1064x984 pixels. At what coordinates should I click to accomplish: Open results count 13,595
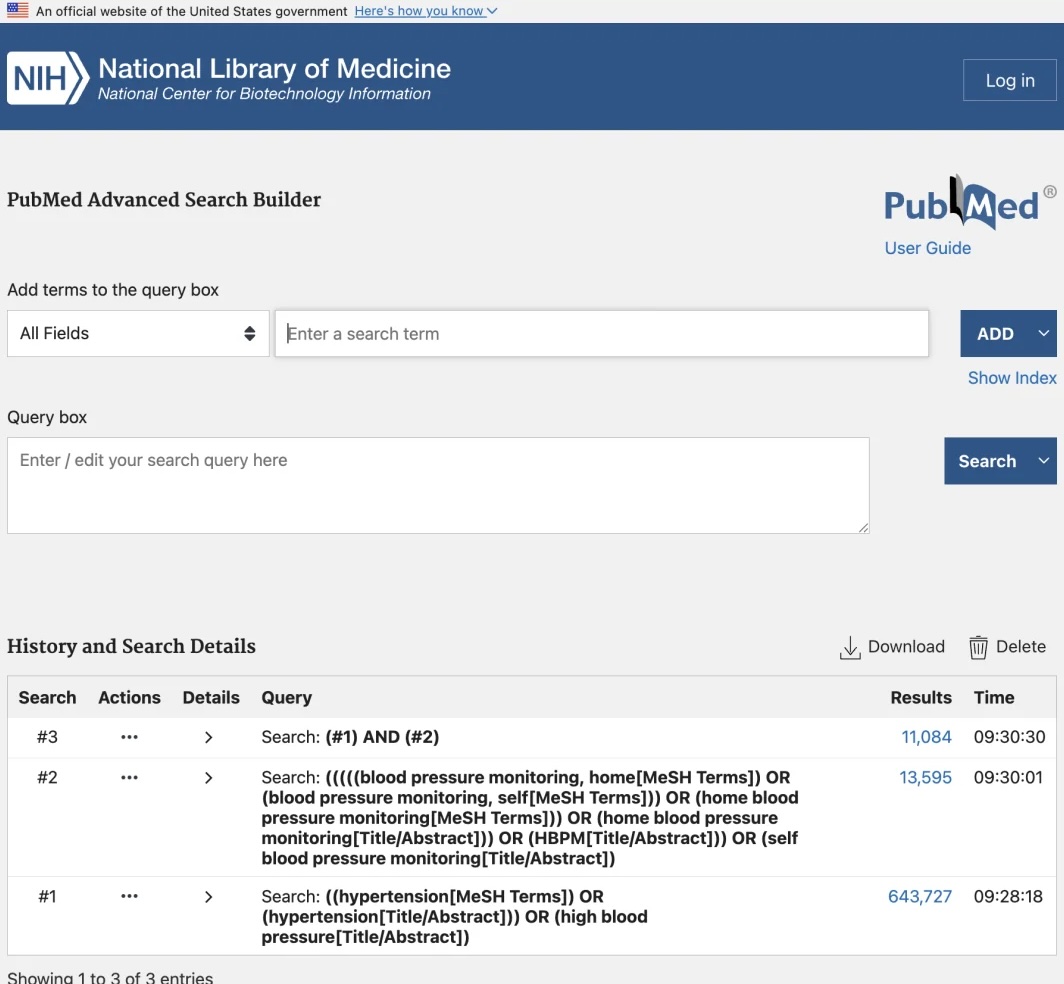(x=926, y=778)
